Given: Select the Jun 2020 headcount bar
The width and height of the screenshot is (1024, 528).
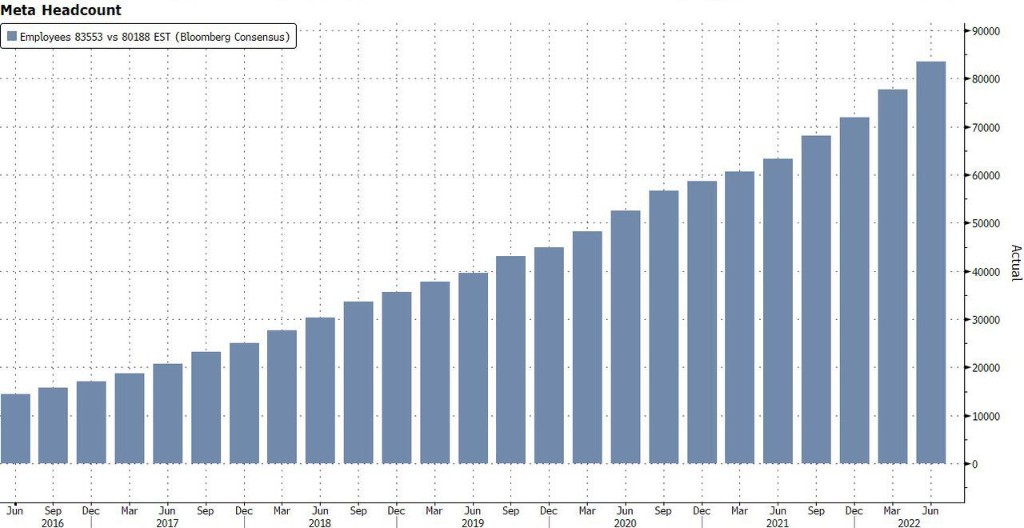Looking at the screenshot, I should tap(626, 337).
